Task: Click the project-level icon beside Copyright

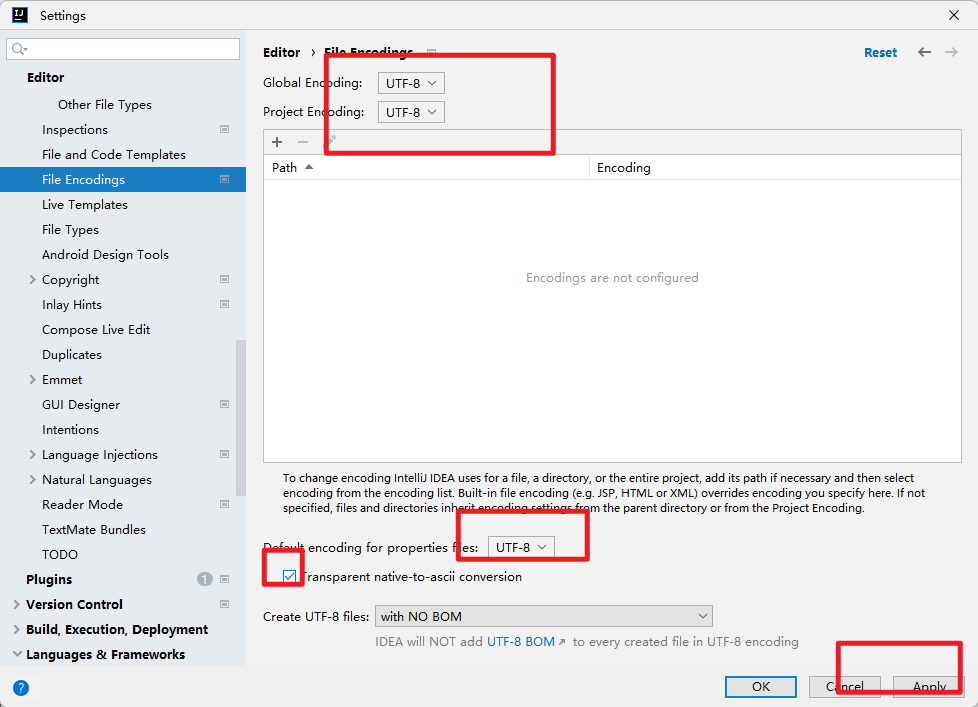Action: (225, 279)
